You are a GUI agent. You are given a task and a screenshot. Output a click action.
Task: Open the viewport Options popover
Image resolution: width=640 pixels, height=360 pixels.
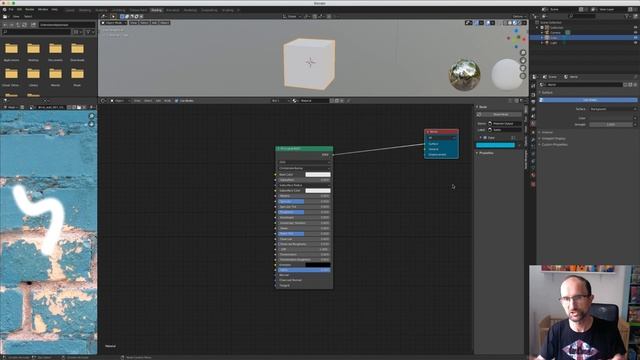tap(519, 16)
